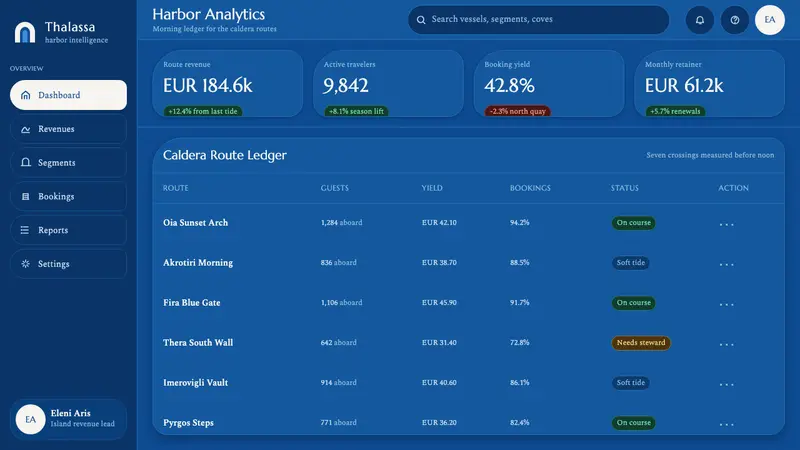Viewport: 800px width, 450px height.
Task: Open Eleni Aris profile card
Action: (x=68, y=419)
